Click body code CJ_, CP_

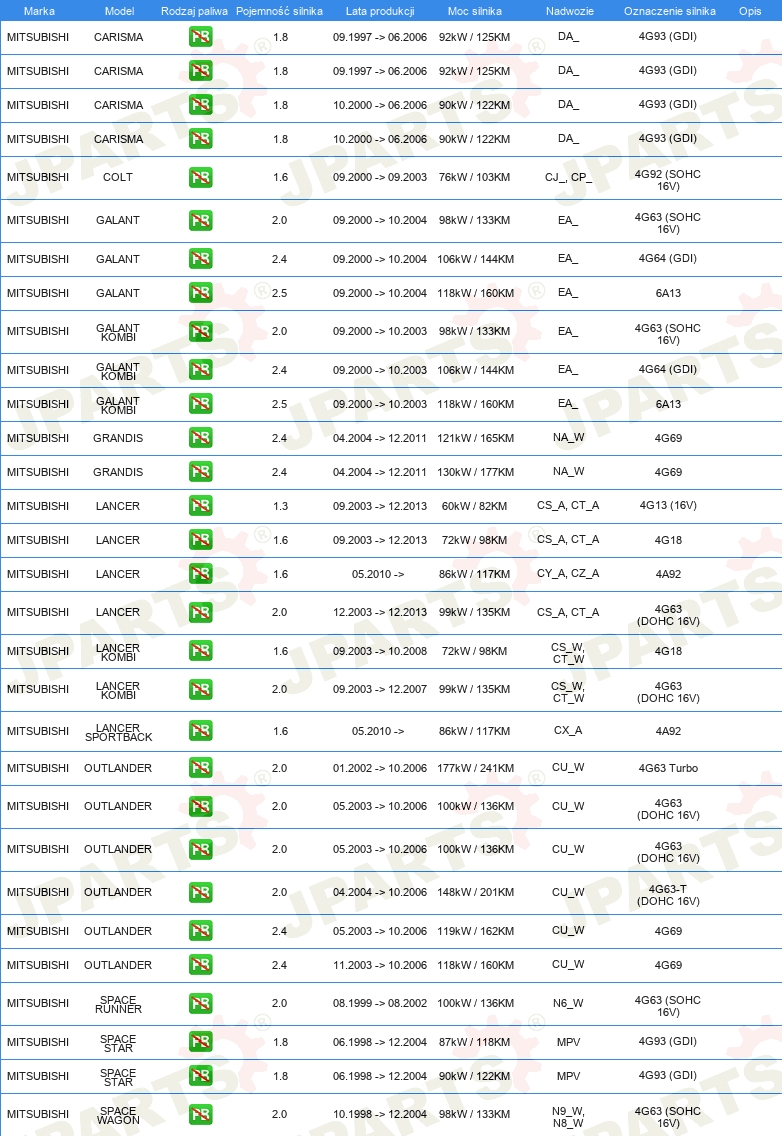pyautogui.click(x=568, y=177)
